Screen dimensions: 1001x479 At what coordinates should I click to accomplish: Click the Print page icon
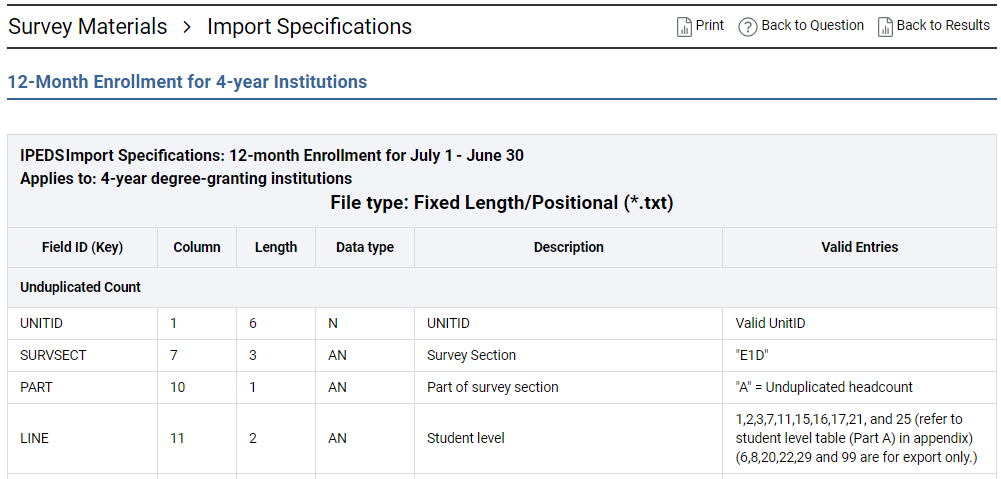coord(684,27)
